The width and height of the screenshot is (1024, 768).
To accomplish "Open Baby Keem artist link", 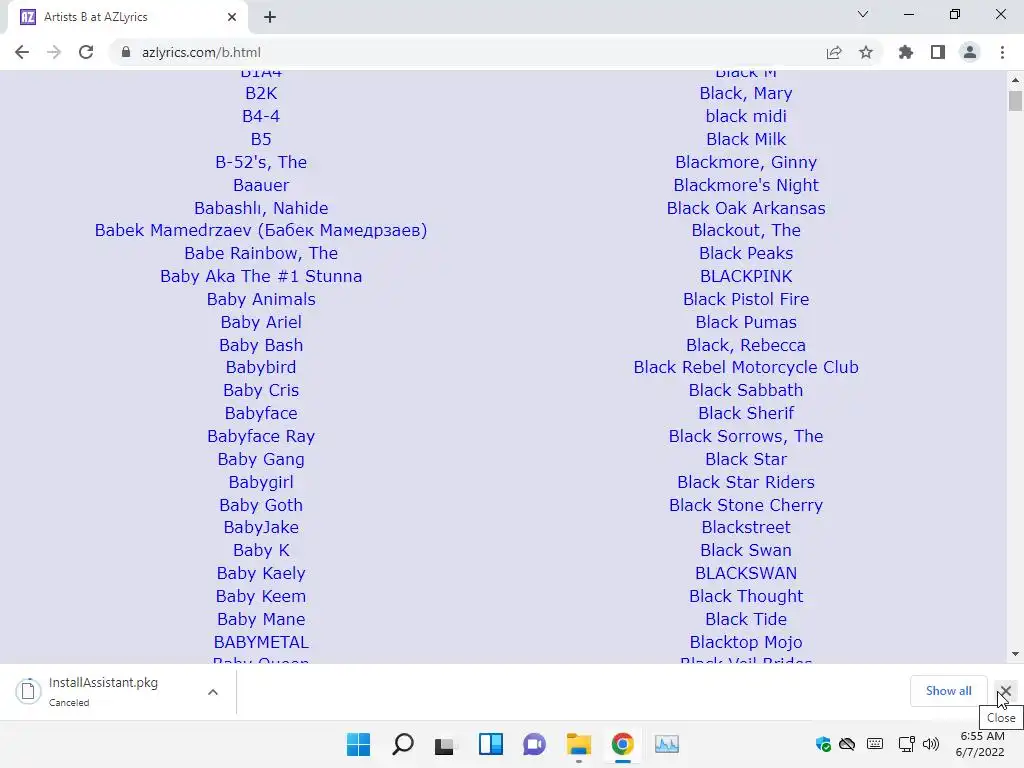I will (x=261, y=596).
